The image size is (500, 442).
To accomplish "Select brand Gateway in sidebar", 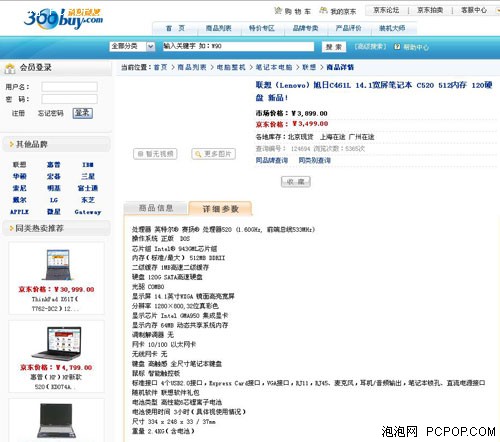I will pos(88,212).
